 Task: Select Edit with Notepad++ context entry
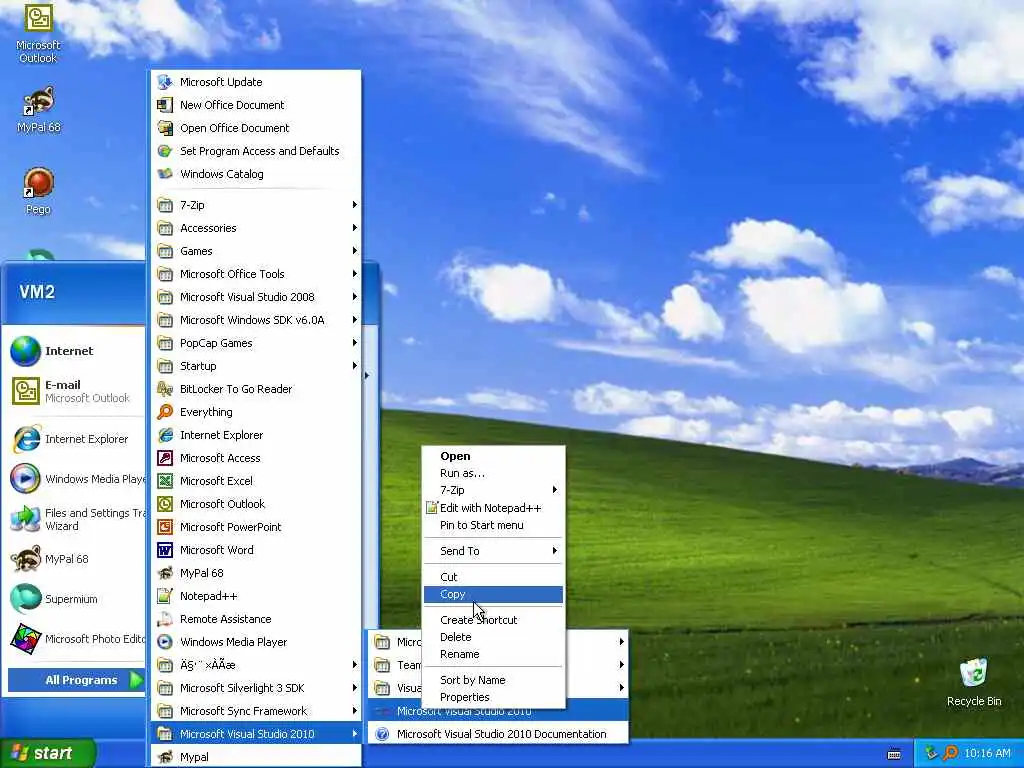click(x=493, y=507)
